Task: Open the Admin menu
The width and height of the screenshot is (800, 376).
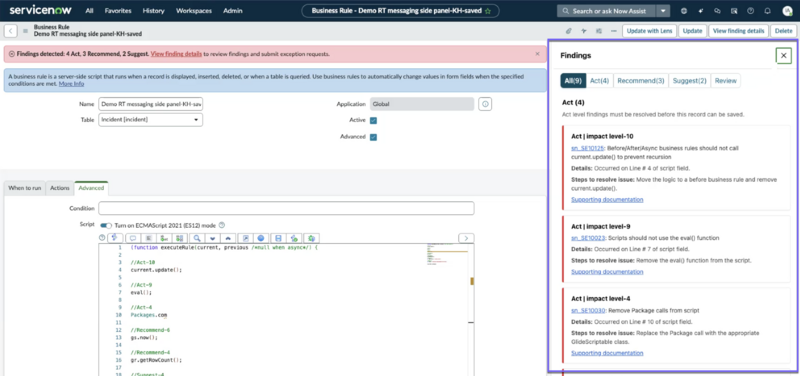Action: [233, 11]
